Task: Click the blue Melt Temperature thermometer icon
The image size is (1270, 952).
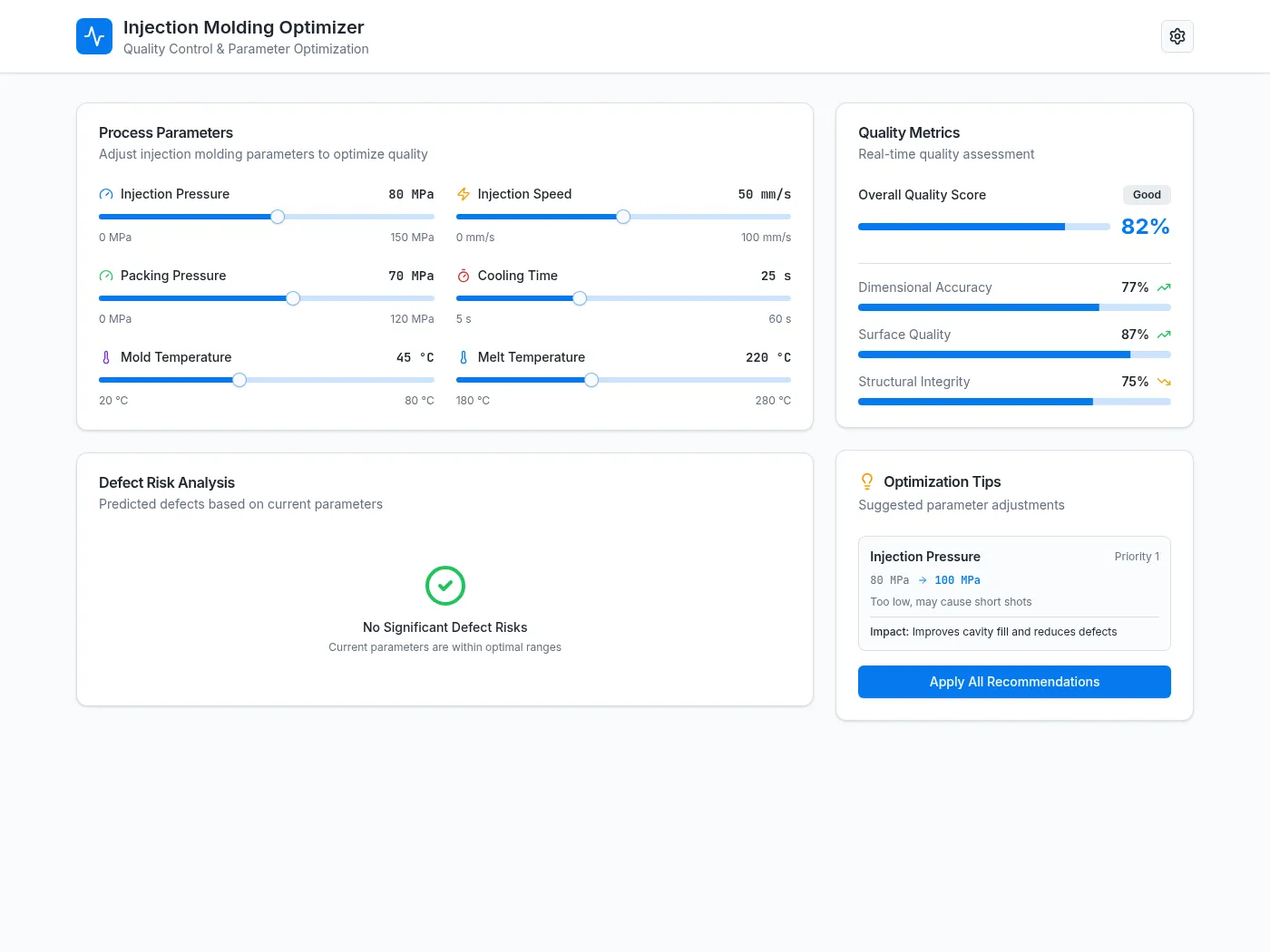Action: (x=464, y=357)
